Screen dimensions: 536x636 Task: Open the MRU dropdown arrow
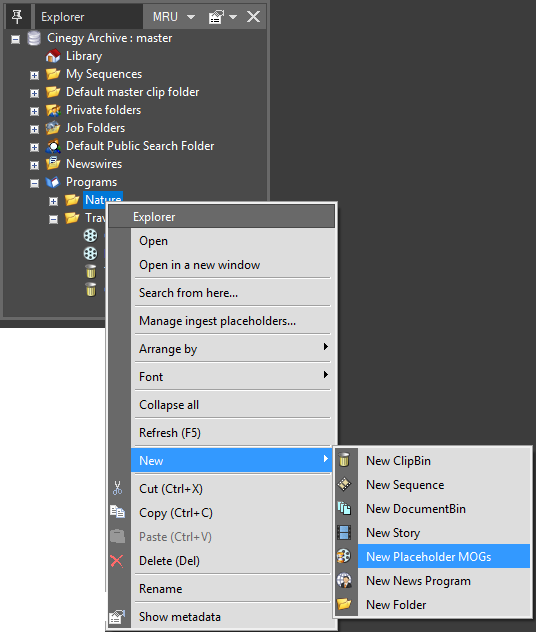coord(191,17)
